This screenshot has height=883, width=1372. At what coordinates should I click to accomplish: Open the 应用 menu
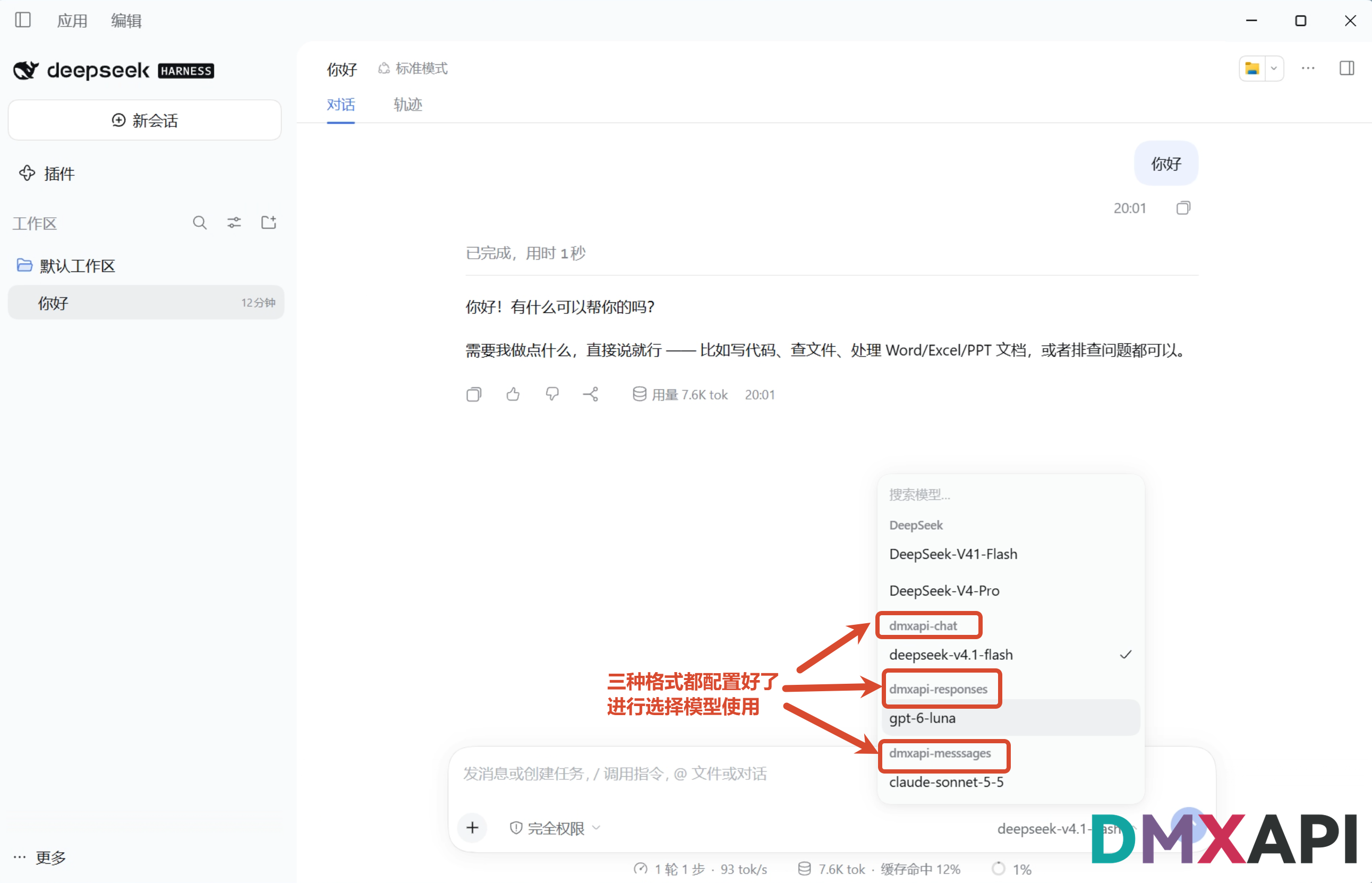[x=72, y=21]
